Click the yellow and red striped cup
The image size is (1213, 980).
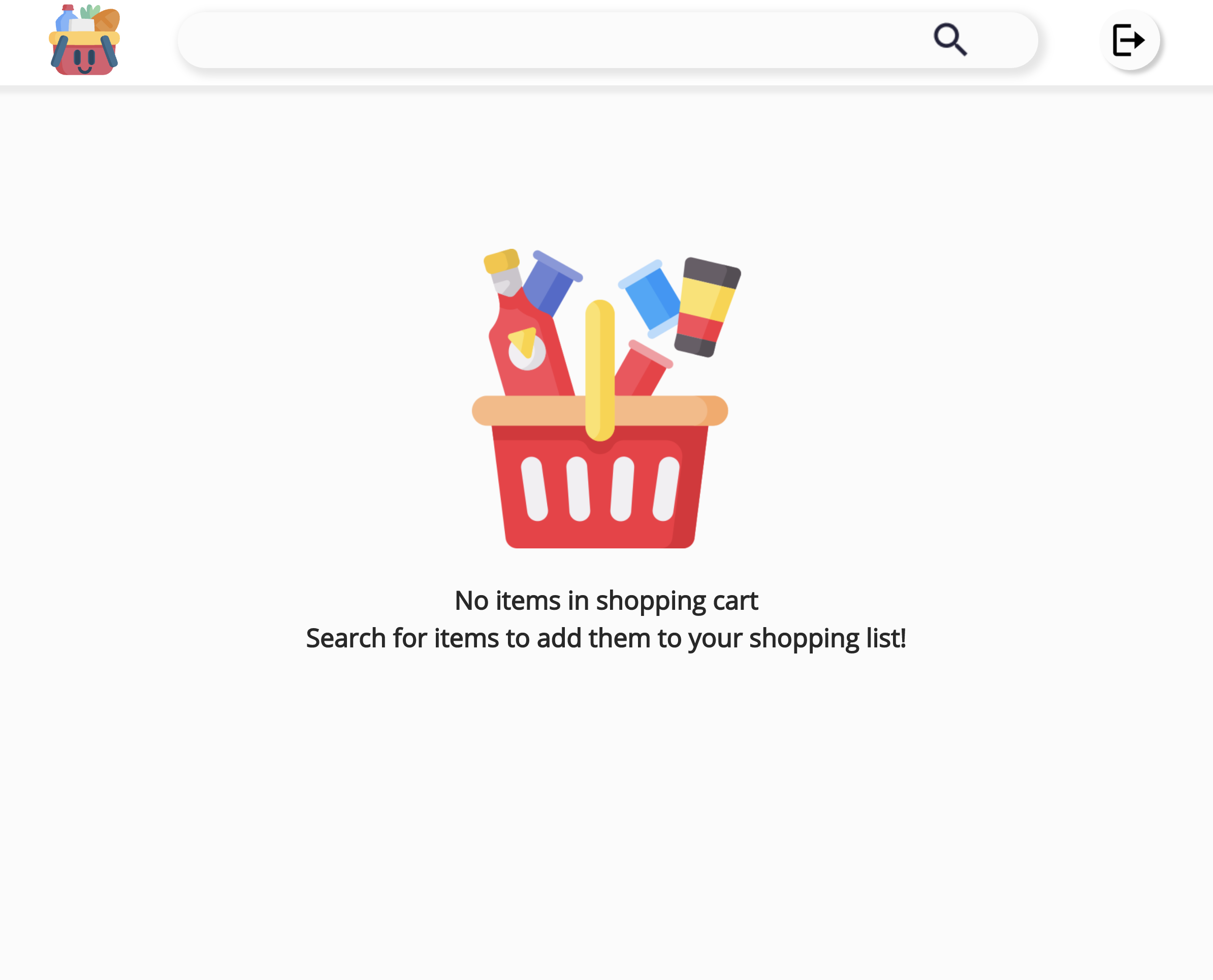(x=707, y=307)
